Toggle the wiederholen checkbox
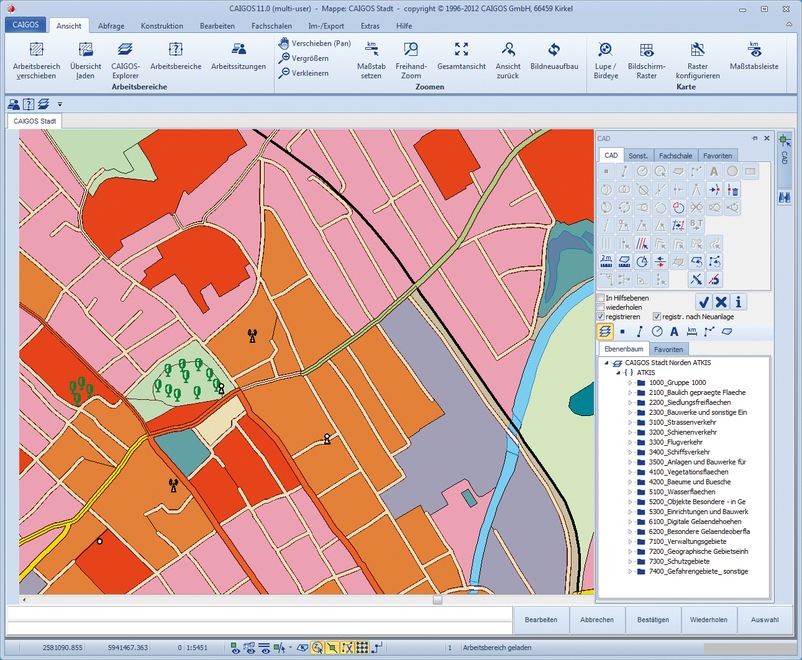The image size is (802, 660). 601,307
